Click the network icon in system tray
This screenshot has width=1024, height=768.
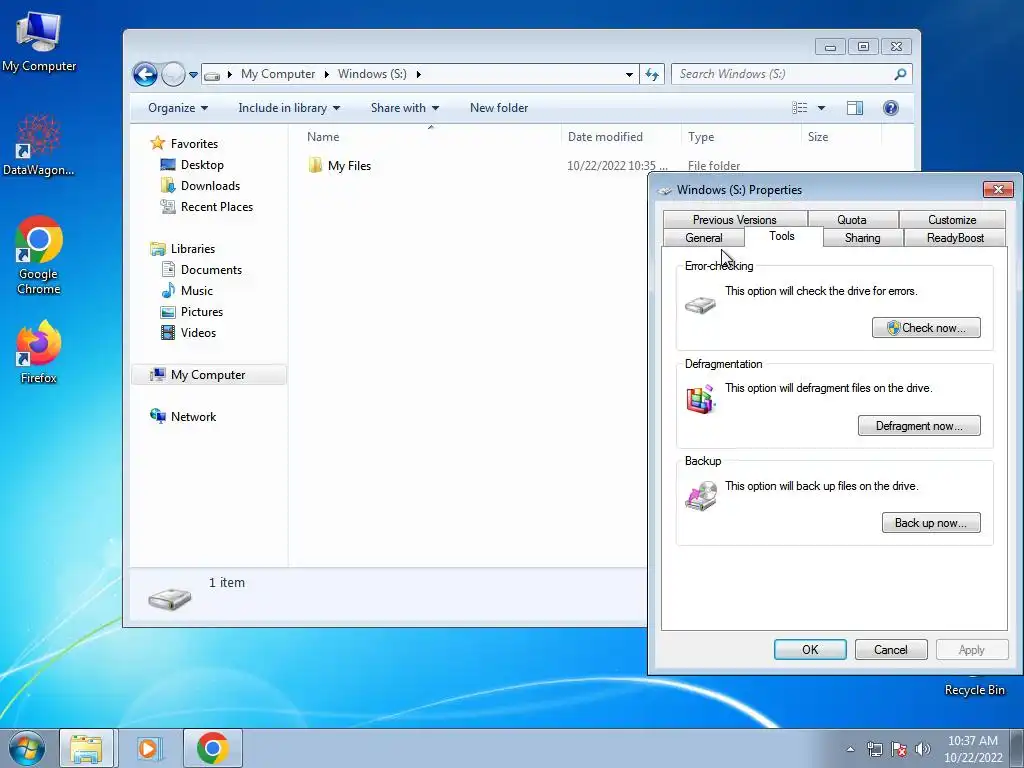[874, 749]
